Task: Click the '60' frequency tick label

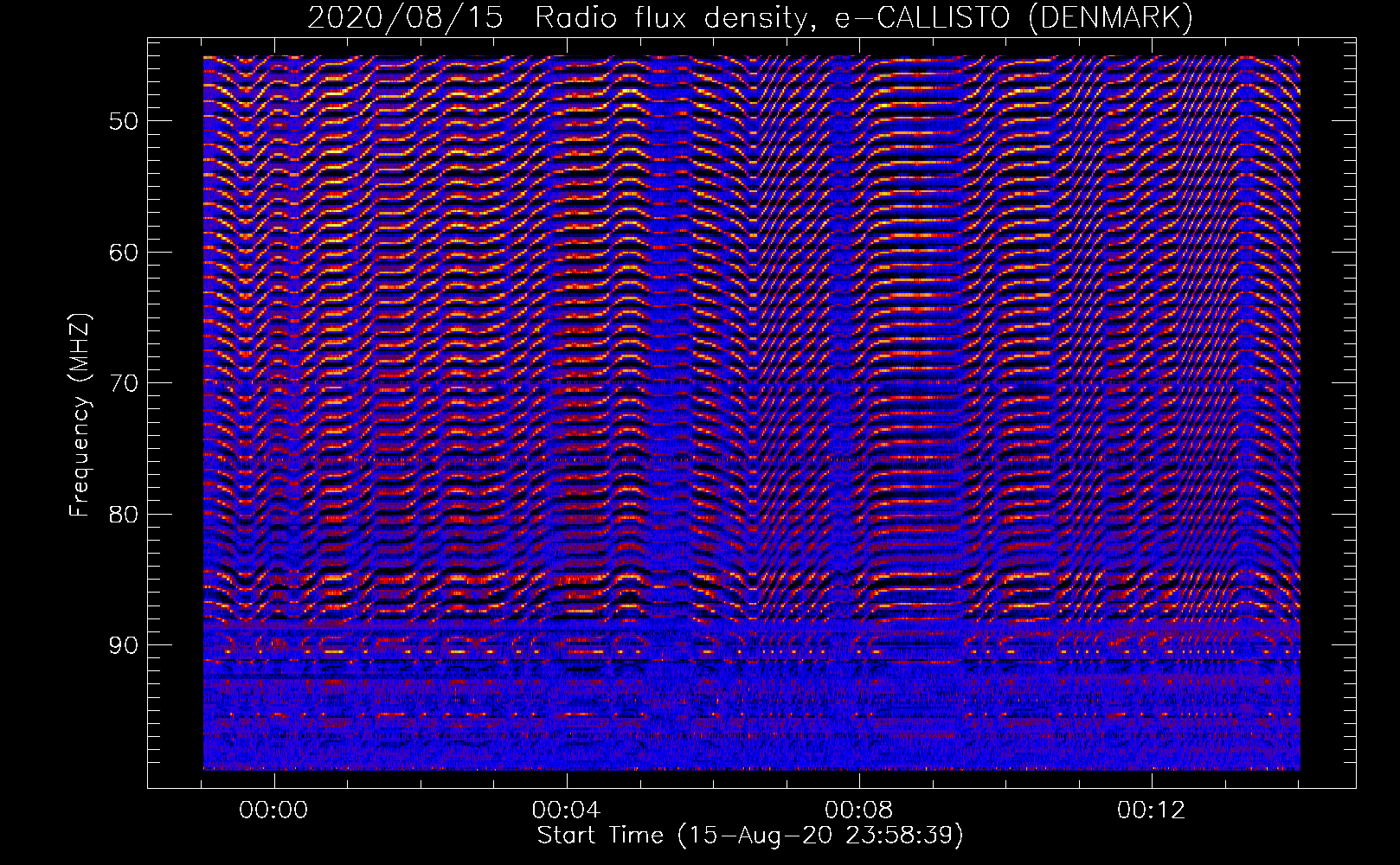Action: click(x=124, y=252)
